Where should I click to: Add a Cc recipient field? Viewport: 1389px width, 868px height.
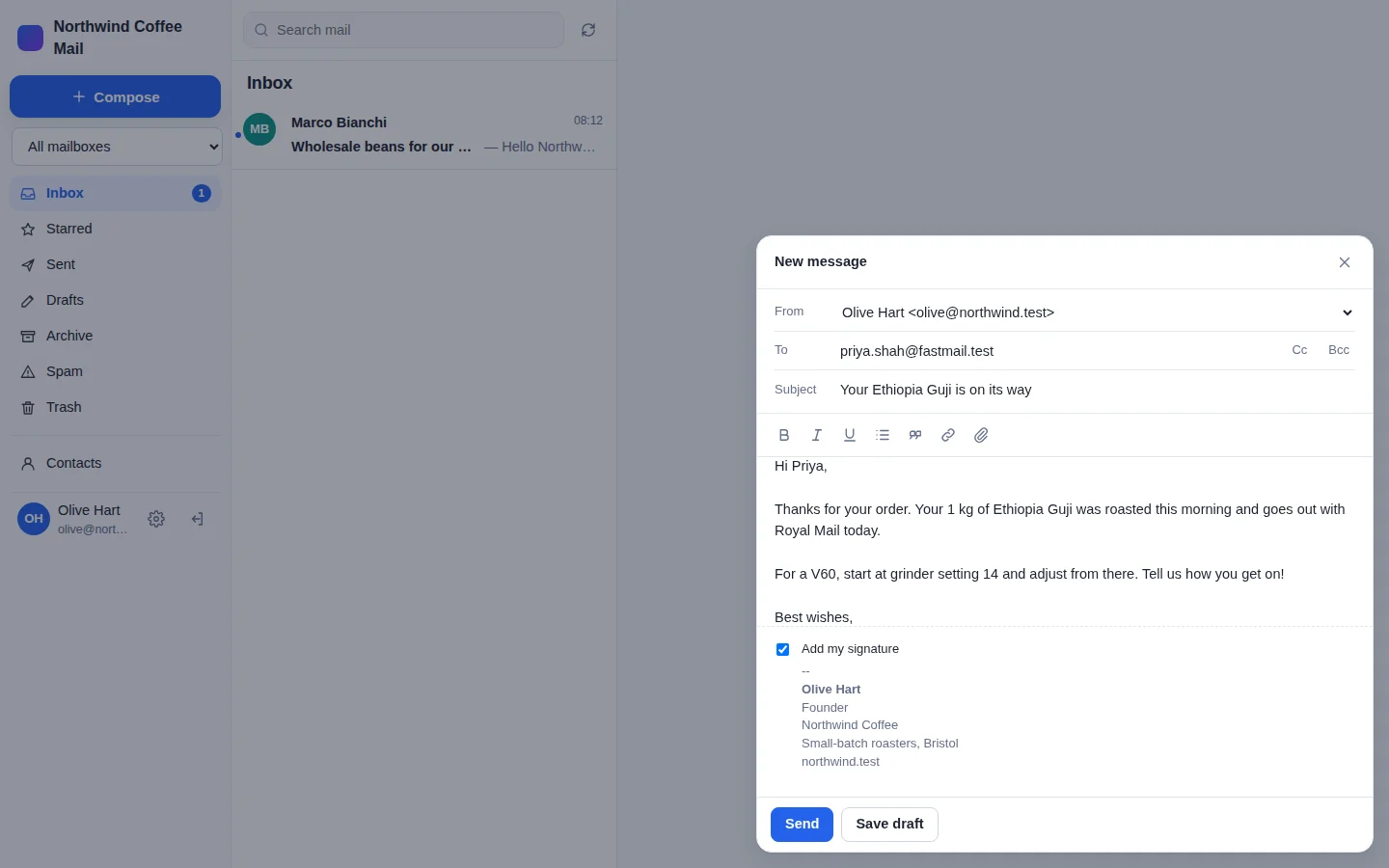pyautogui.click(x=1299, y=350)
